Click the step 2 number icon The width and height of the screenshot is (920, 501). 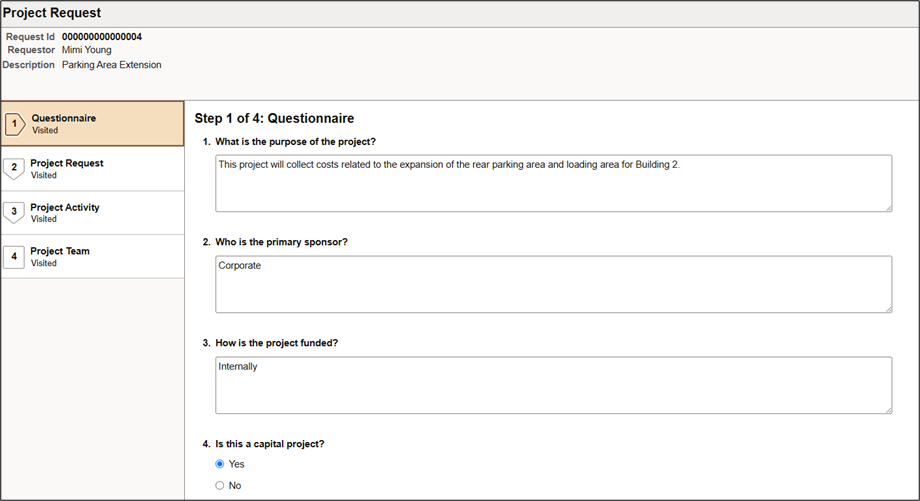click(14, 168)
